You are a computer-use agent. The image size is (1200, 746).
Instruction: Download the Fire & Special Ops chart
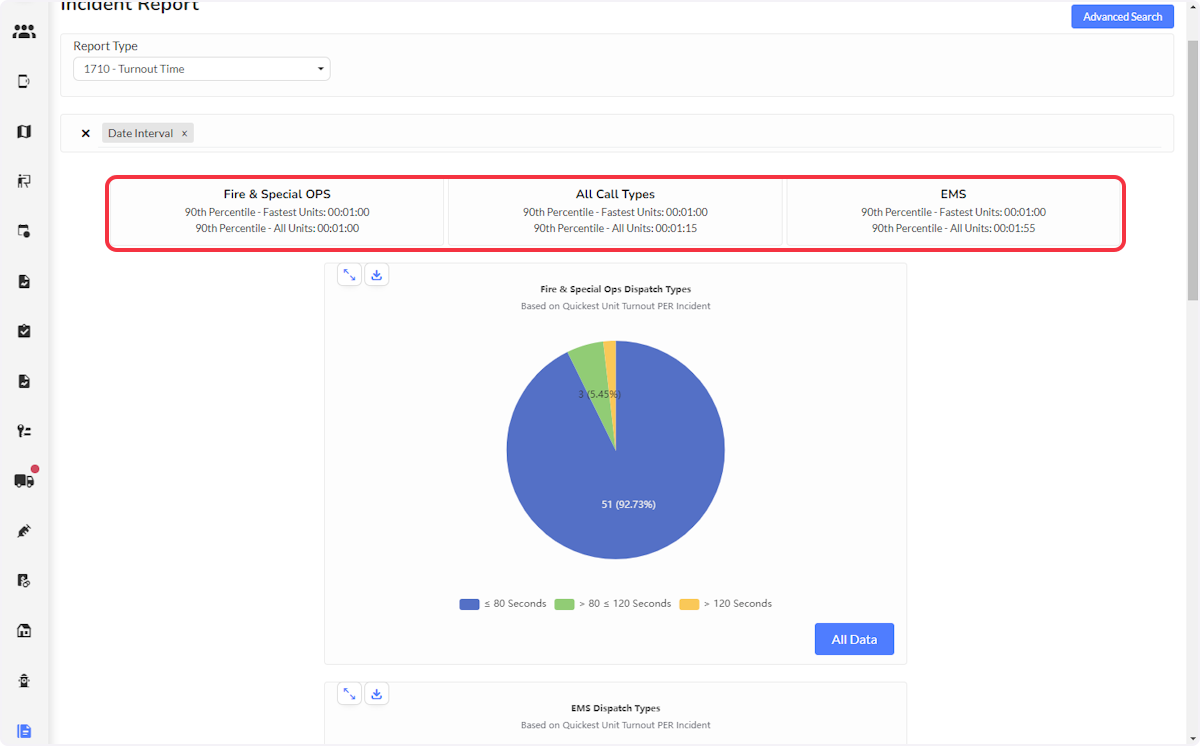point(377,274)
